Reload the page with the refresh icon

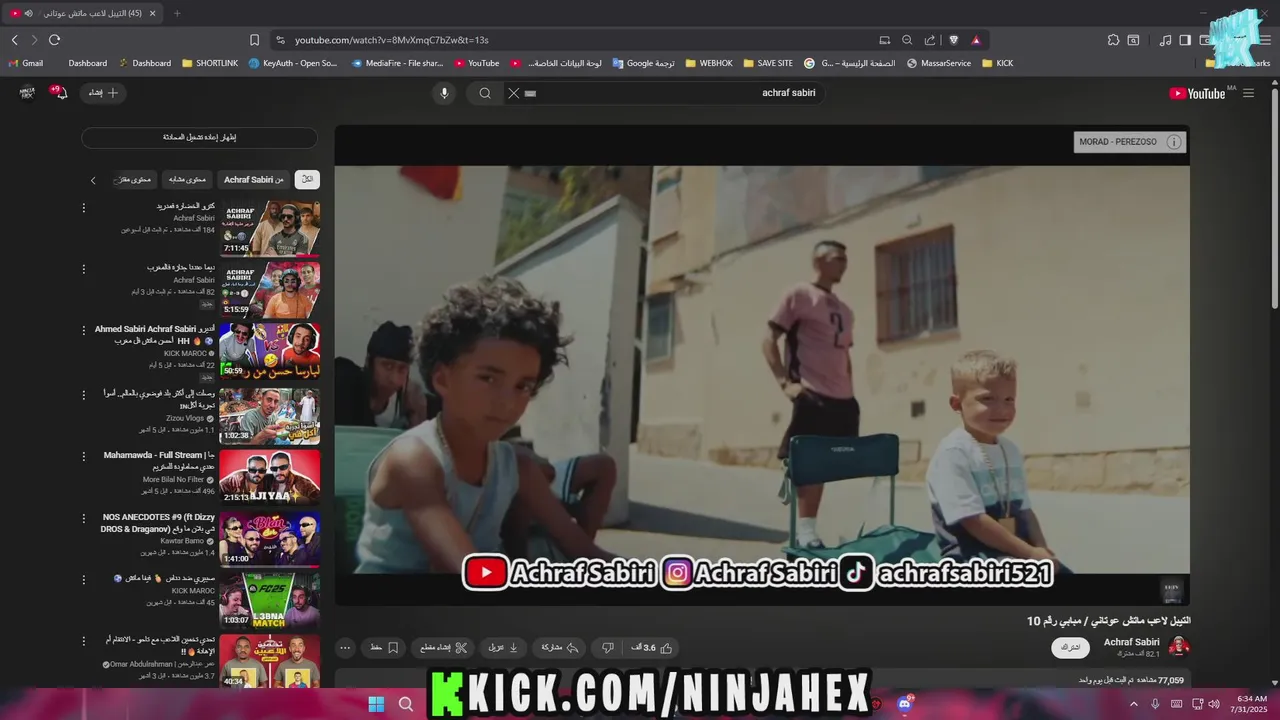pos(54,40)
